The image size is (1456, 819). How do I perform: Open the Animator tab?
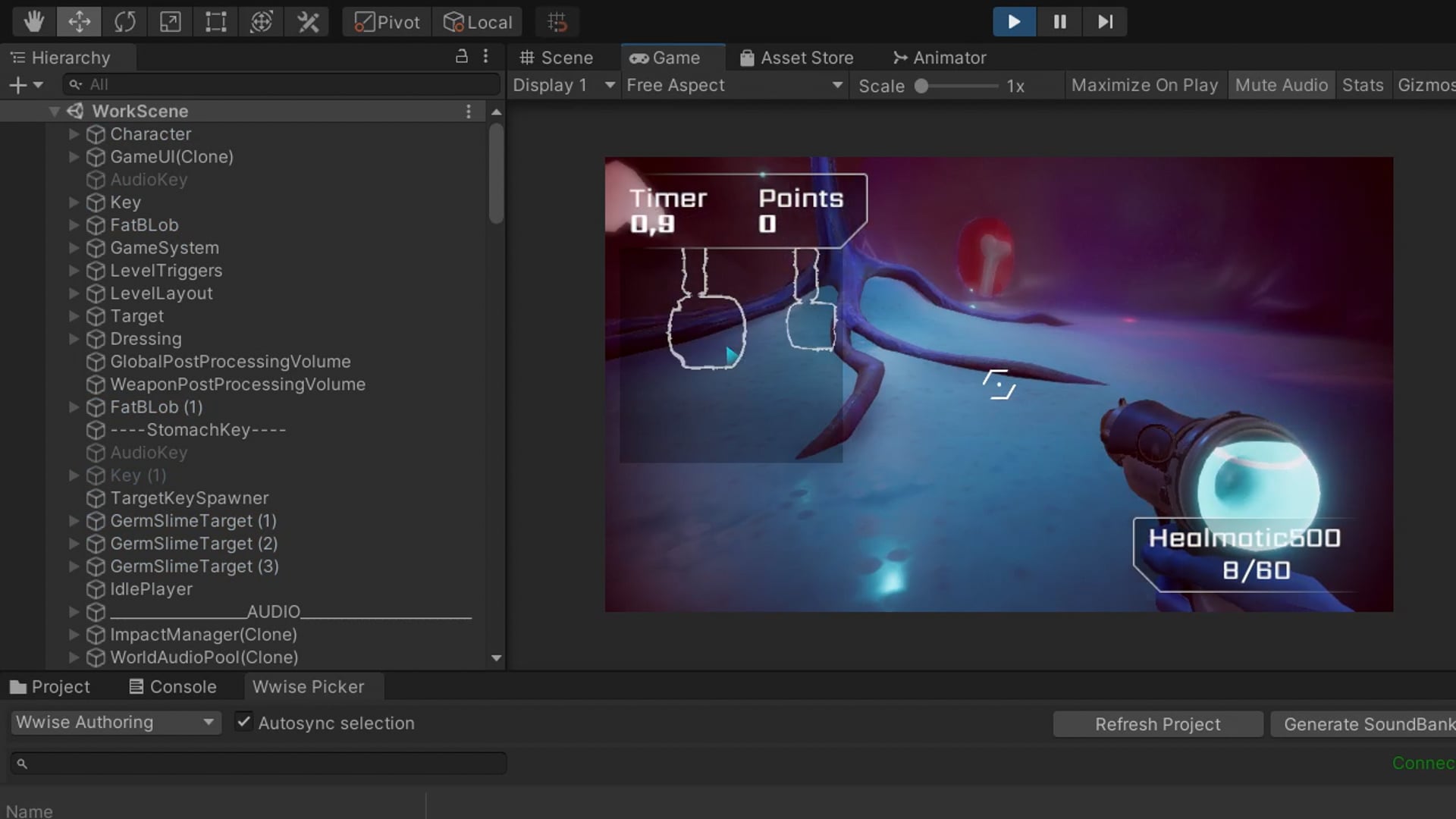click(x=940, y=58)
